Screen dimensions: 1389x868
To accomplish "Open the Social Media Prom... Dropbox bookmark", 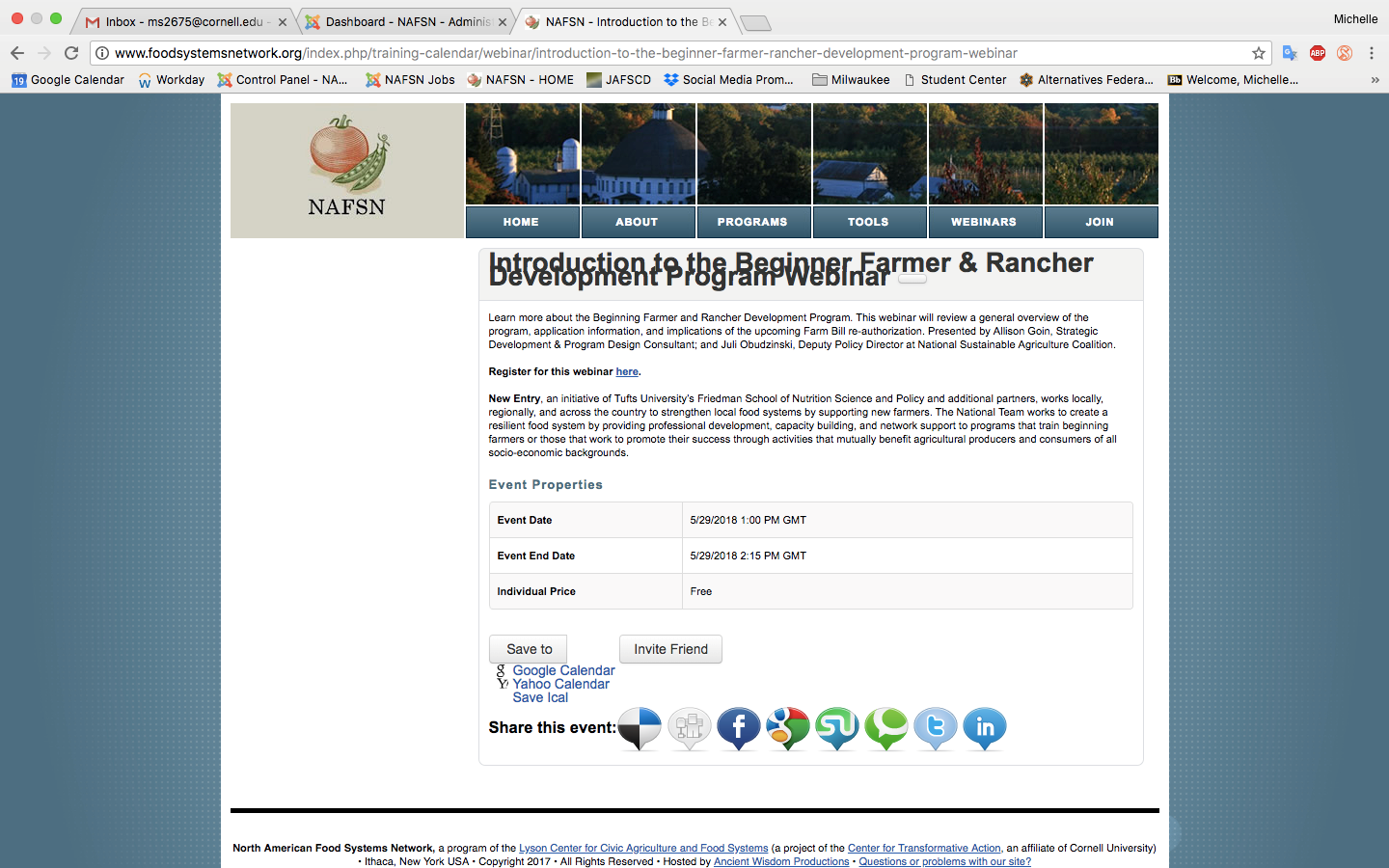I will [729, 80].
